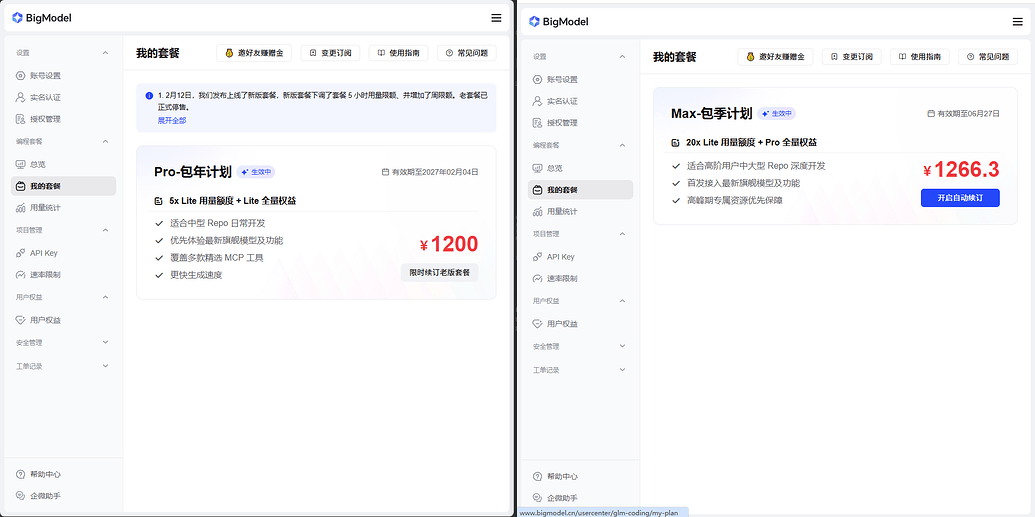Click 变更订阅 button in right window
This screenshot has height=517, width=1035.
coord(851,57)
